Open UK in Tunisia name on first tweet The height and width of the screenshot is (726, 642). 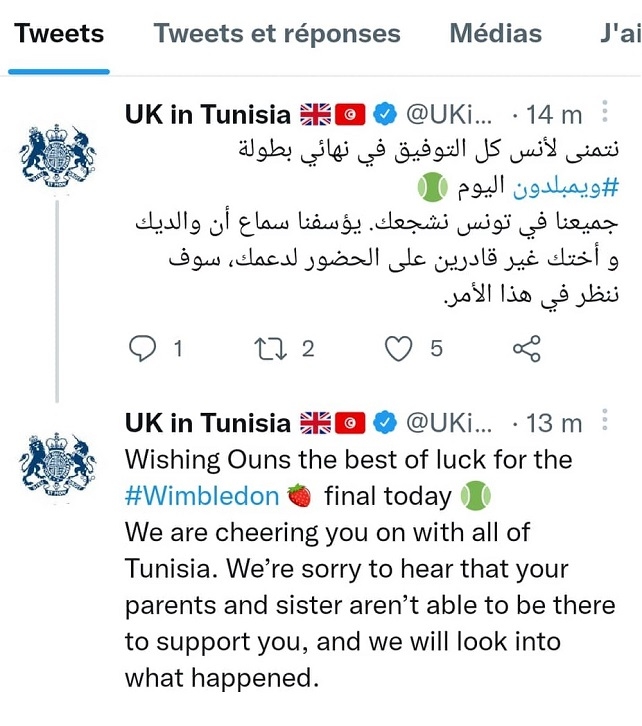207,114
